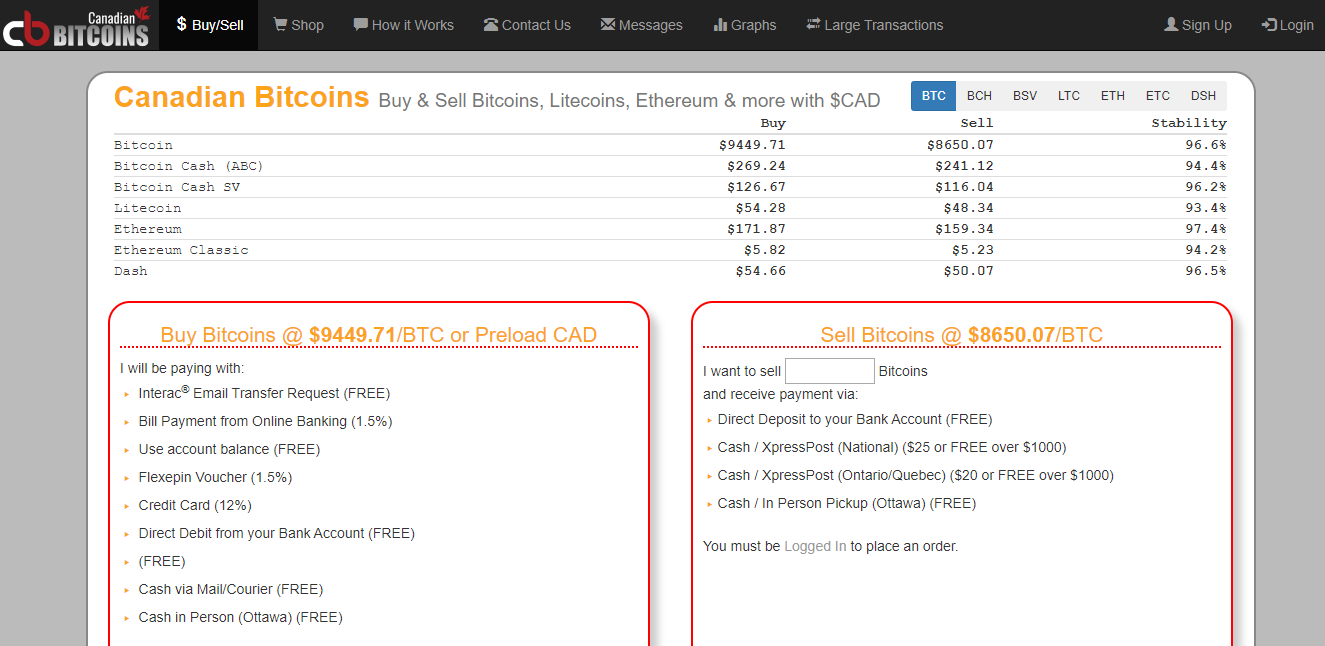Click the Bitcoin row name
1325x646 pixels.
click(143, 145)
